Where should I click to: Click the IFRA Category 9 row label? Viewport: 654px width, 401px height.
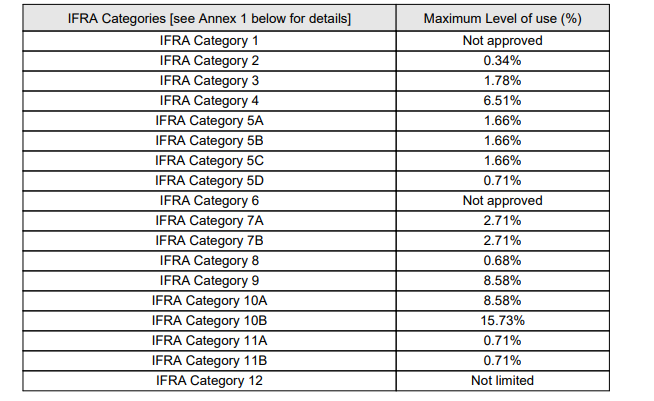coord(208,280)
